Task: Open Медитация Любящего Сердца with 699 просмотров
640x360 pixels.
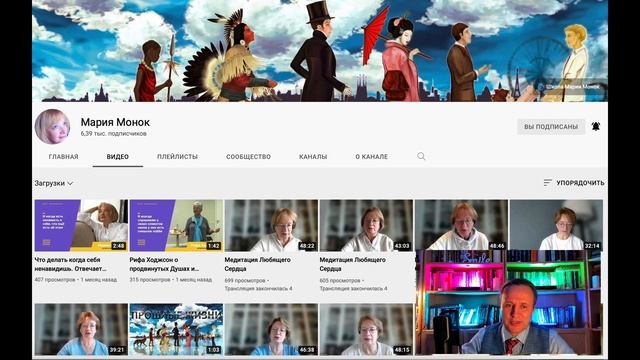Action: (x=258, y=264)
